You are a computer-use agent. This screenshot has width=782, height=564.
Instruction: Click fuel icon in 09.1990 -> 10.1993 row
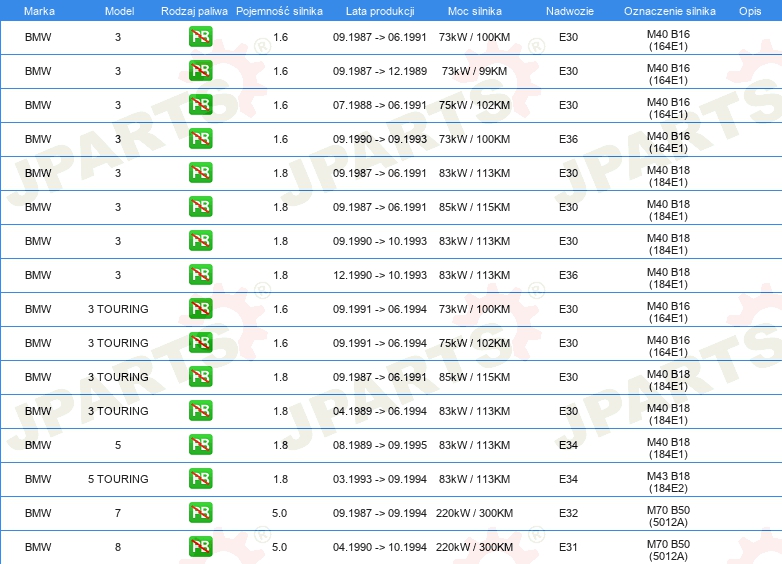point(200,241)
